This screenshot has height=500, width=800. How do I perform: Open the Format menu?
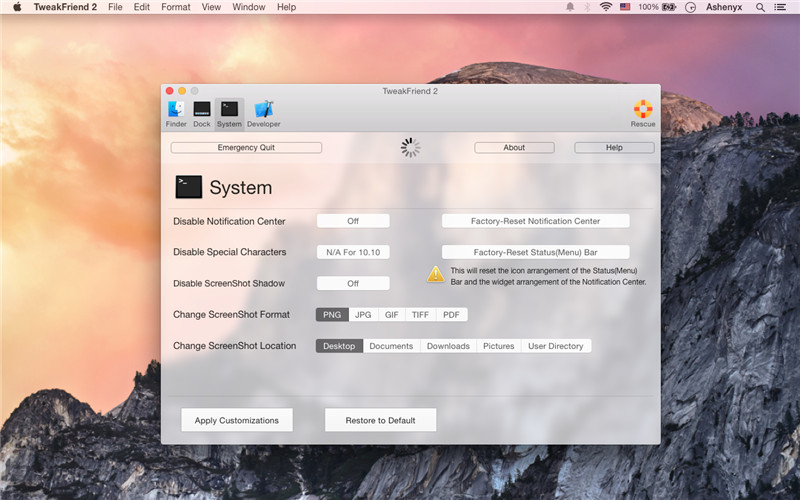pyautogui.click(x=176, y=7)
